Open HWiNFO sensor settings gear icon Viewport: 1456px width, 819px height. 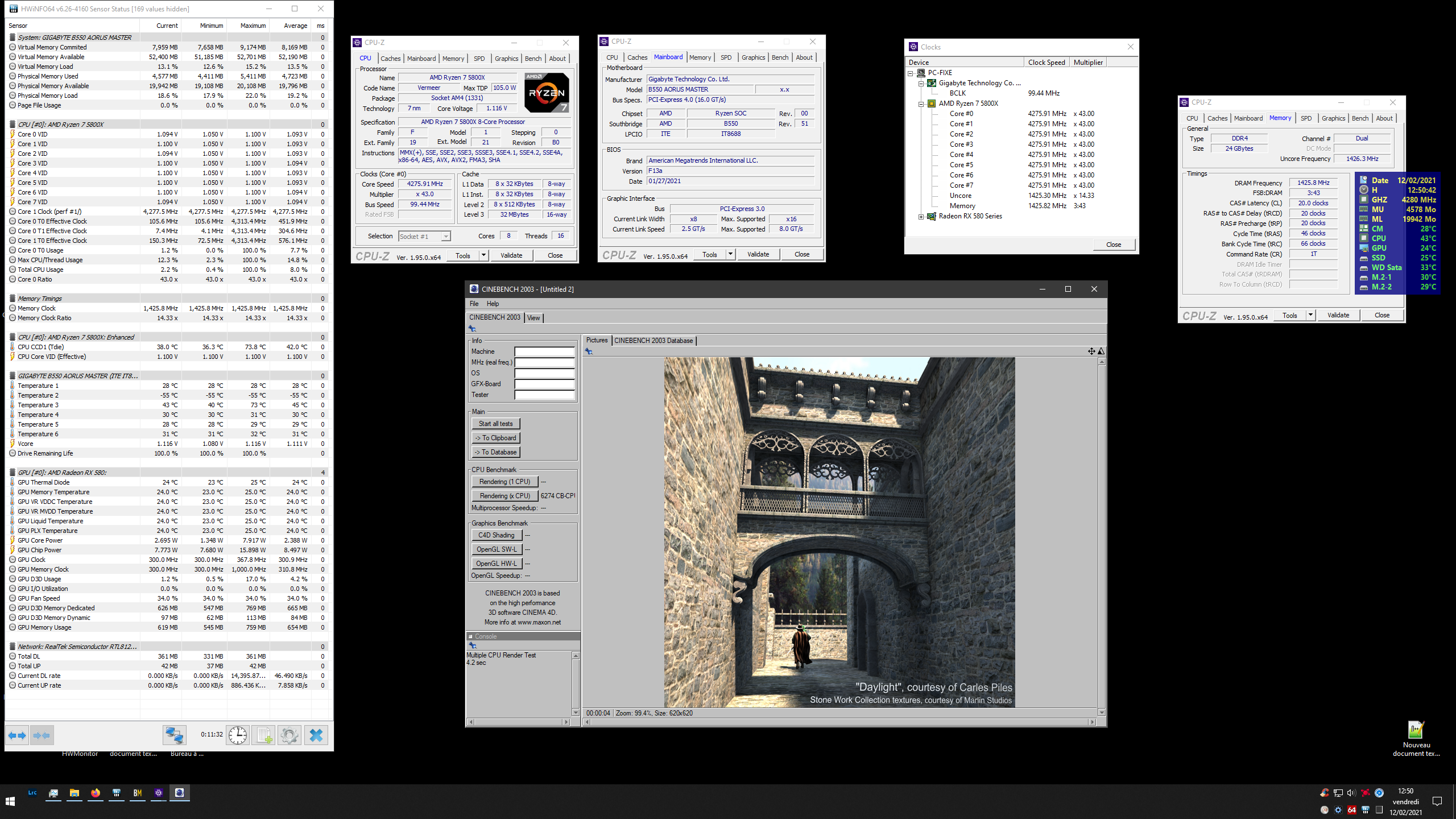click(289, 735)
